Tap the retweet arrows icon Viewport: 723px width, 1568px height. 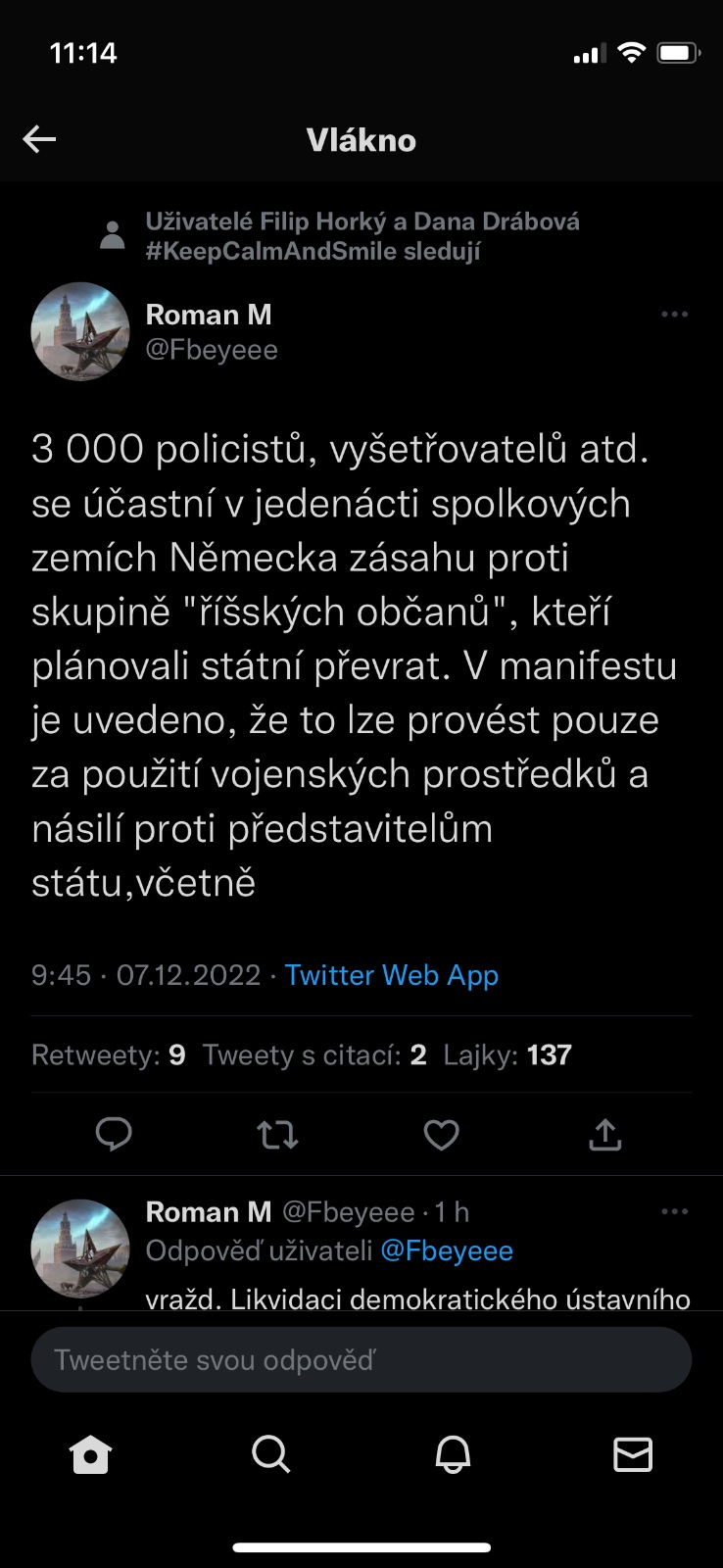pos(277,1135)
